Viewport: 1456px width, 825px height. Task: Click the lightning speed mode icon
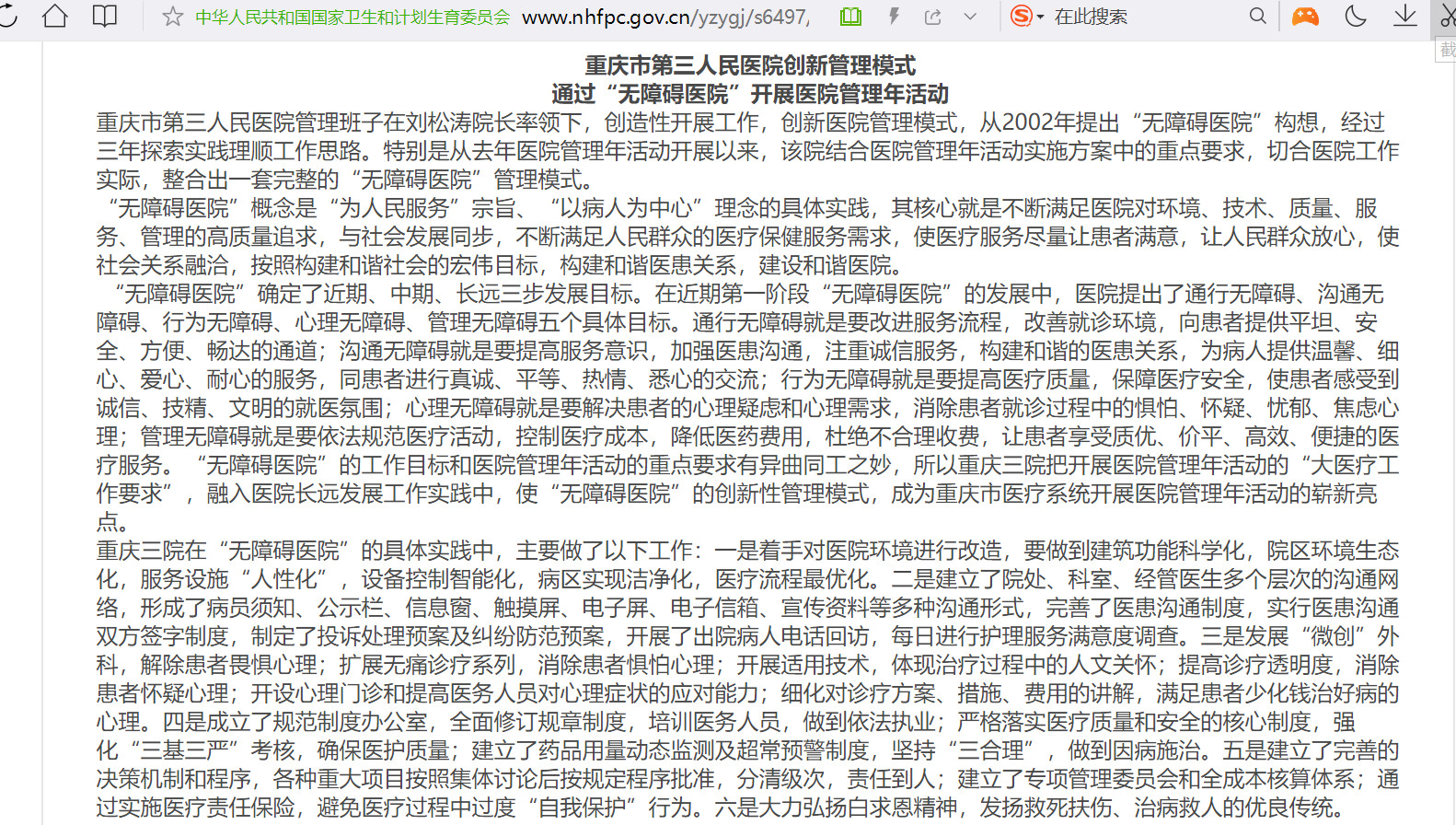[893, 17]
